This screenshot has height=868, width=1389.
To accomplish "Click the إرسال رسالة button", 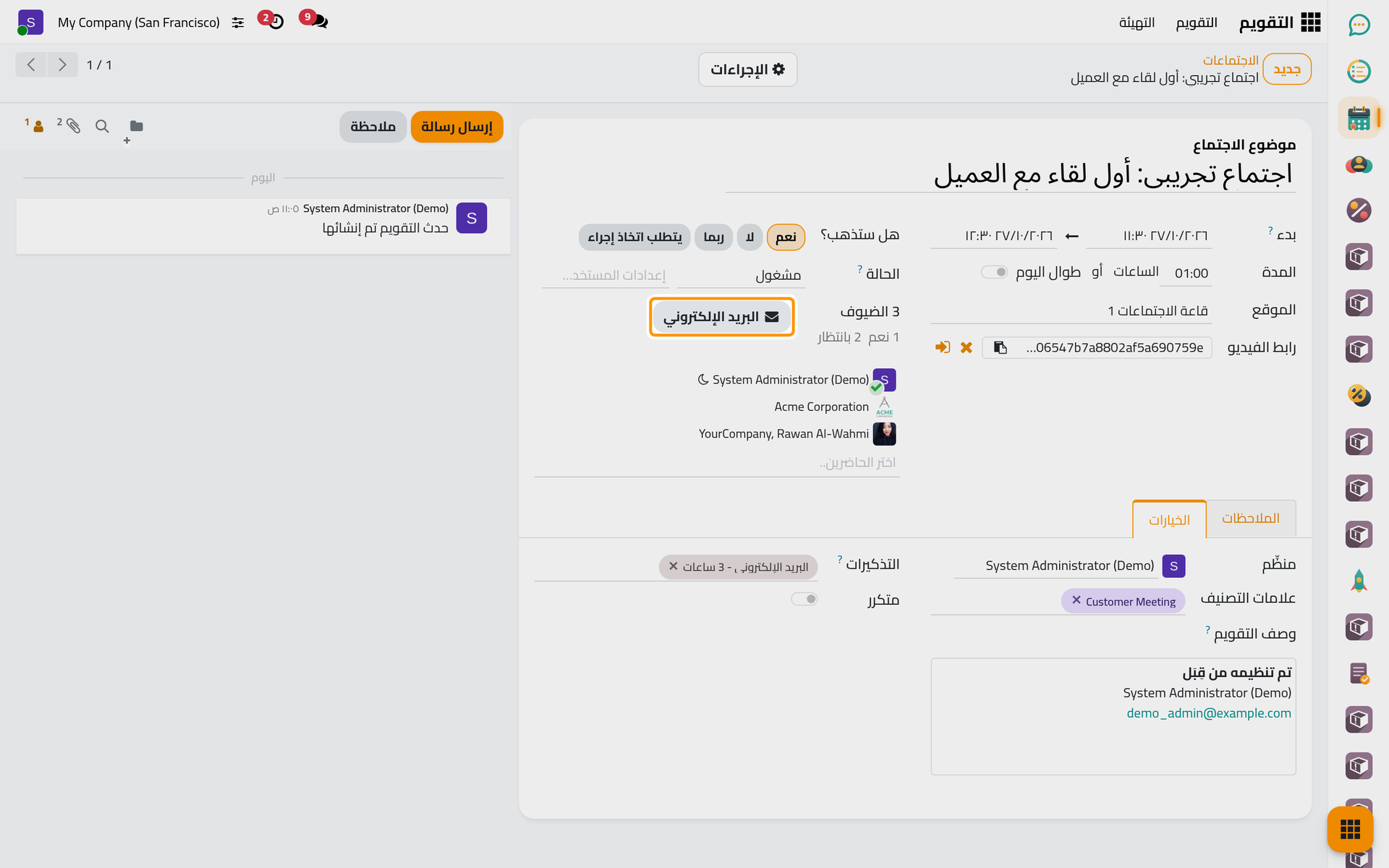I will click(457, 127).
